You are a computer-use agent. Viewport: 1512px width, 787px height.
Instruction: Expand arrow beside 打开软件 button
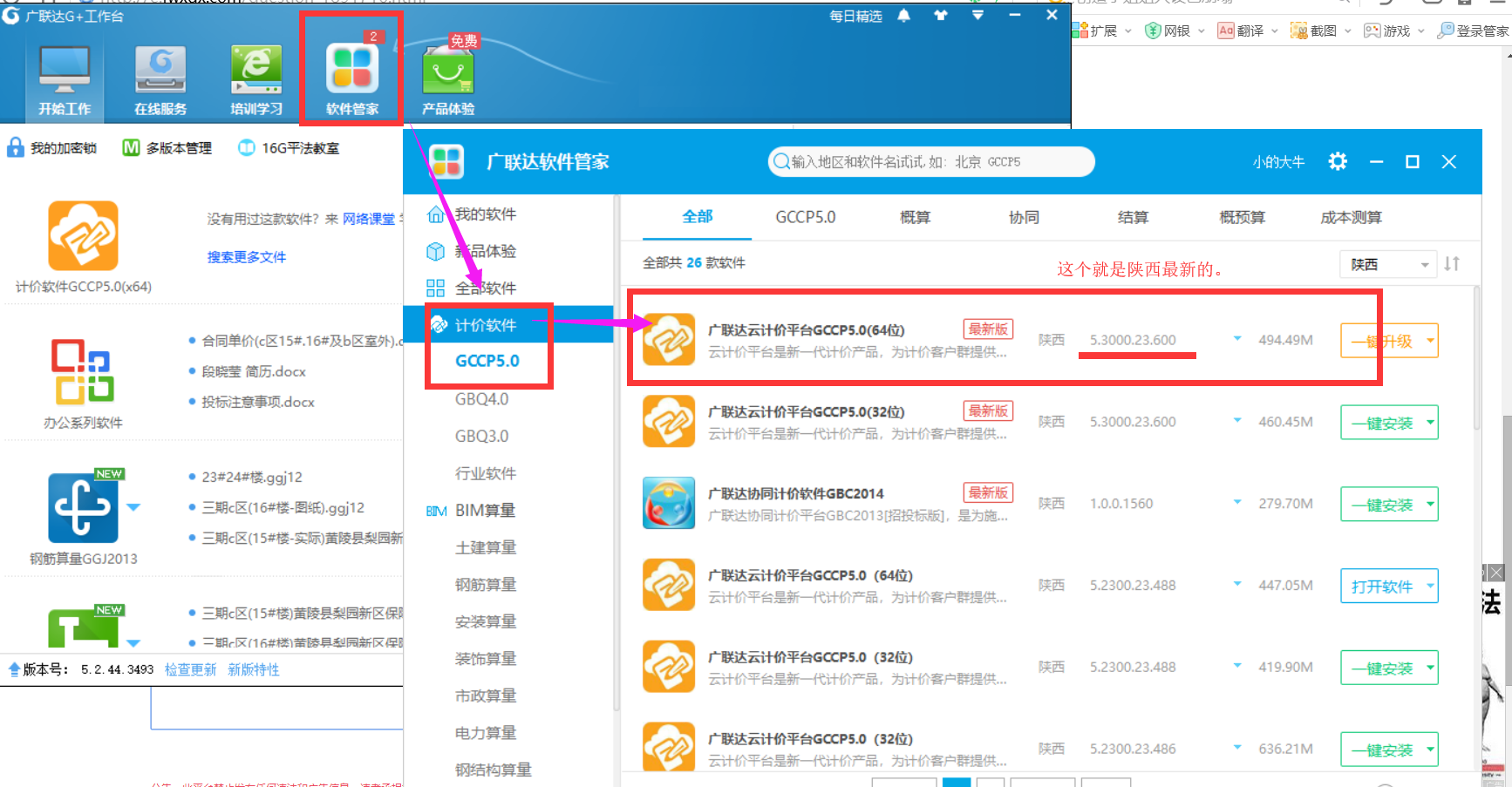(x=1430, y=587)
